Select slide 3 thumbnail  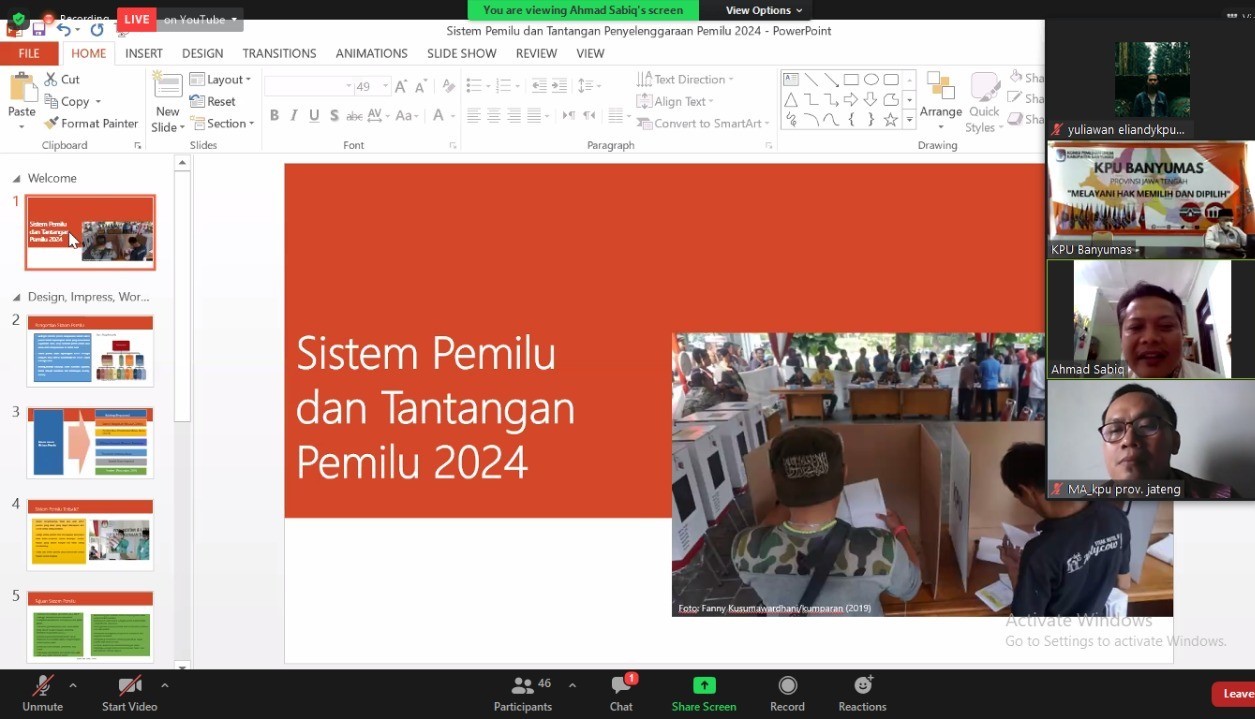click(x=90, y=443)
